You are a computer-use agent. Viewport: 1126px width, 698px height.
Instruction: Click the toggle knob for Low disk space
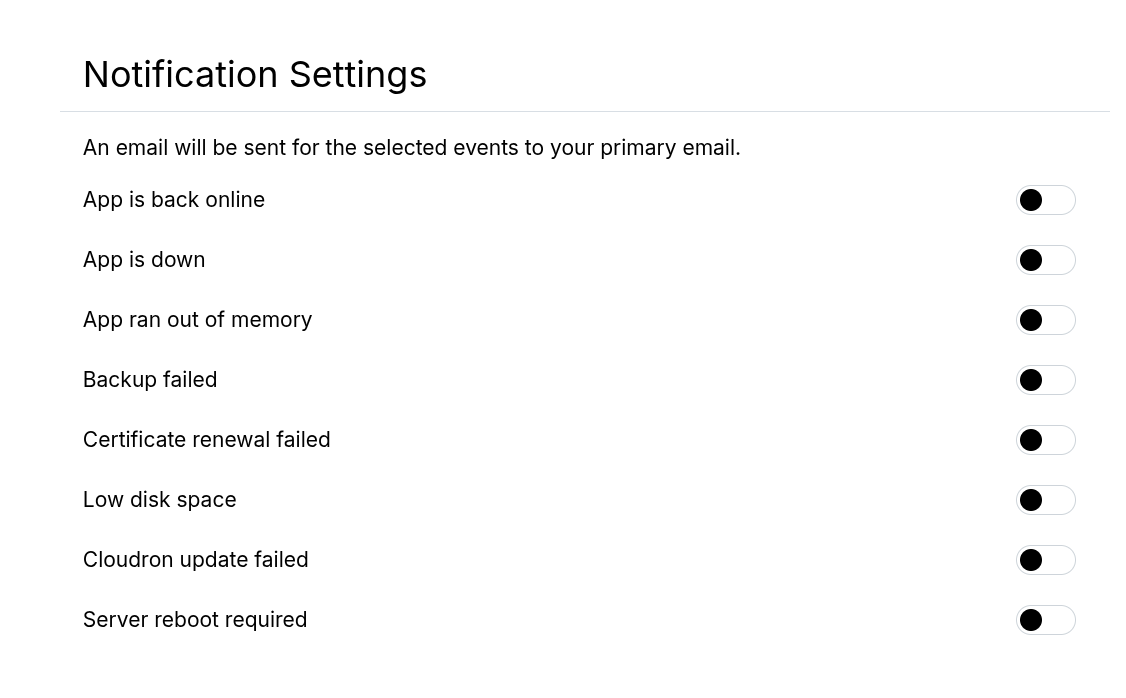pyautogui.click(x=1031, y=499)
